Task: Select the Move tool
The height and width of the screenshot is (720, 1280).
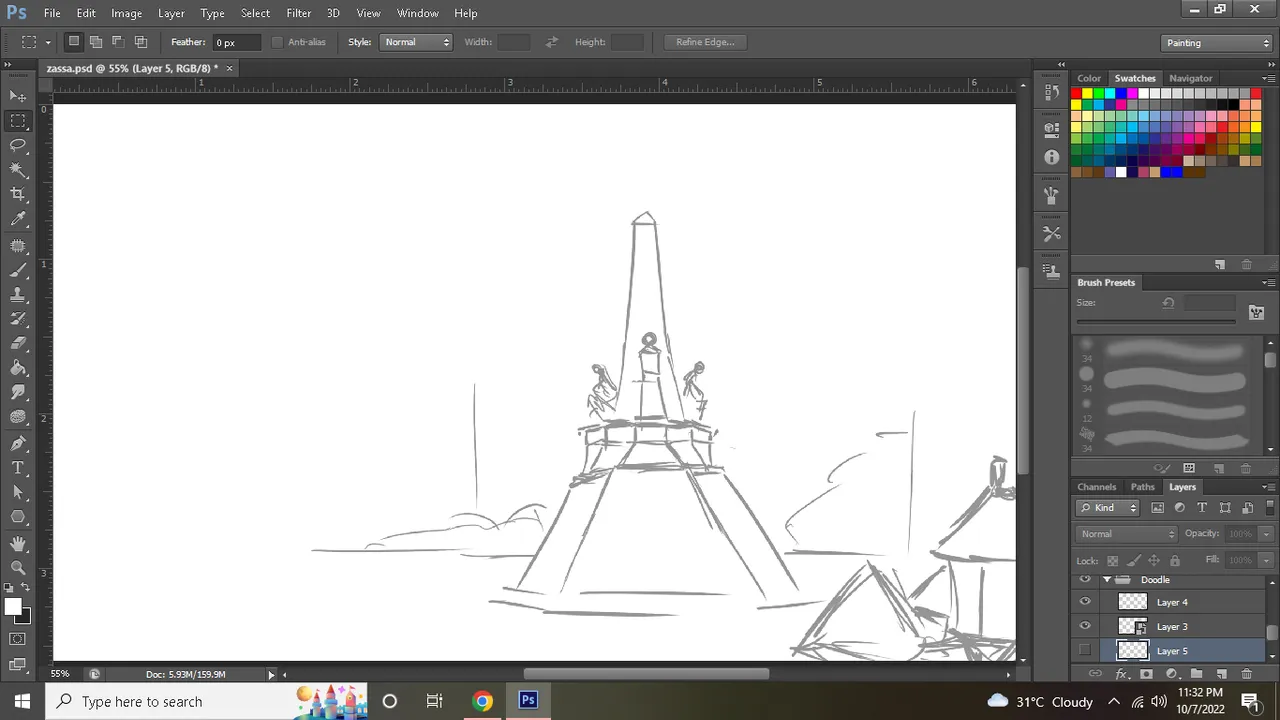Action: [x=18, y=96]
